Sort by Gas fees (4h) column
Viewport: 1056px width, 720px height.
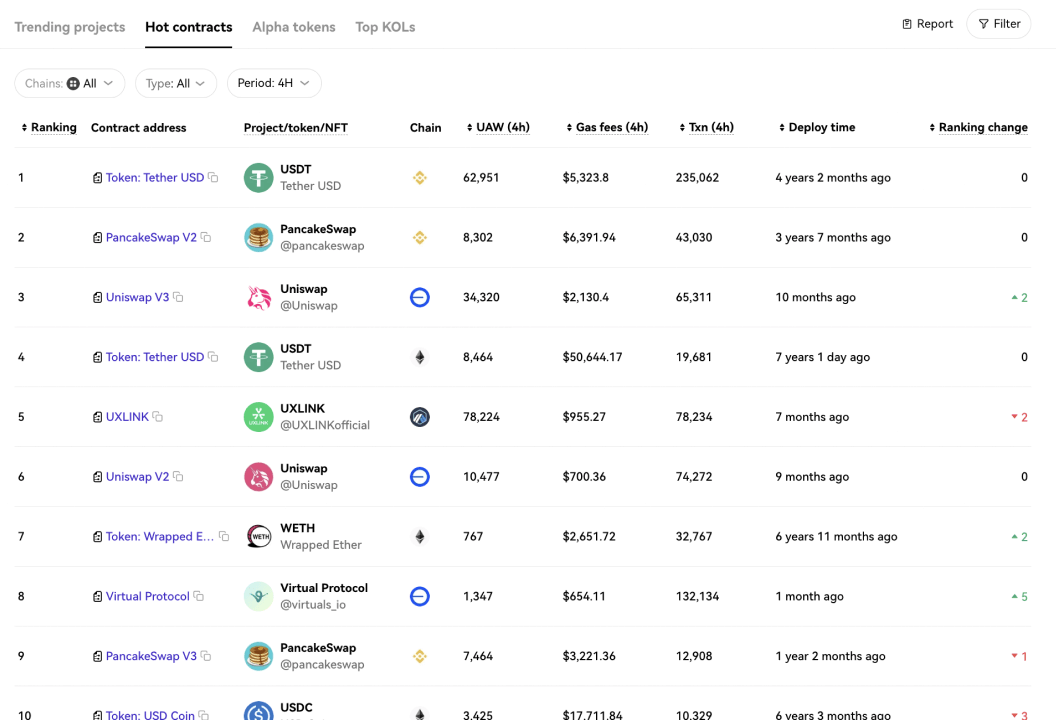pos(607,127)
